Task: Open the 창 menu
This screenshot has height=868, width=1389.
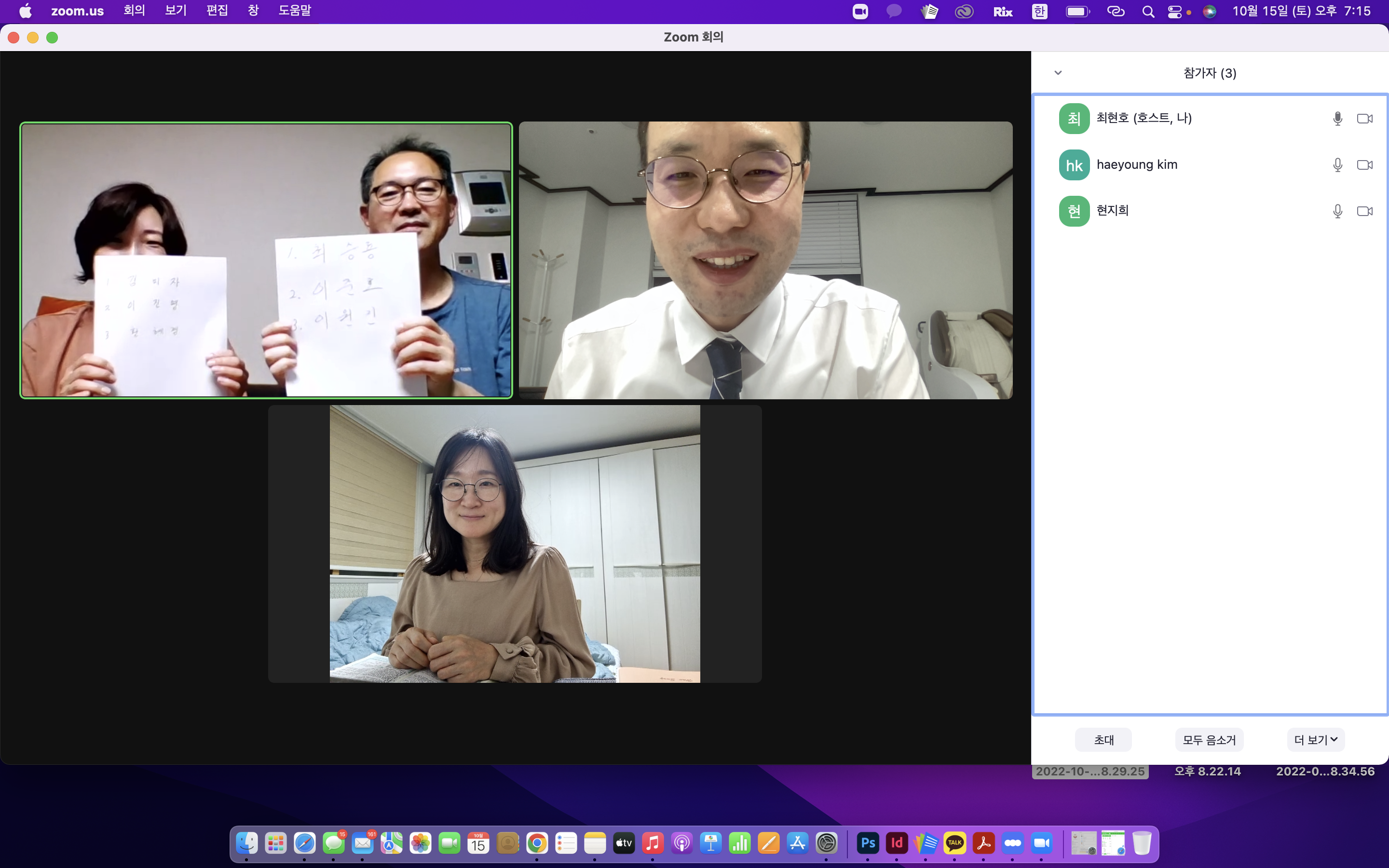Action: [253, 11]
